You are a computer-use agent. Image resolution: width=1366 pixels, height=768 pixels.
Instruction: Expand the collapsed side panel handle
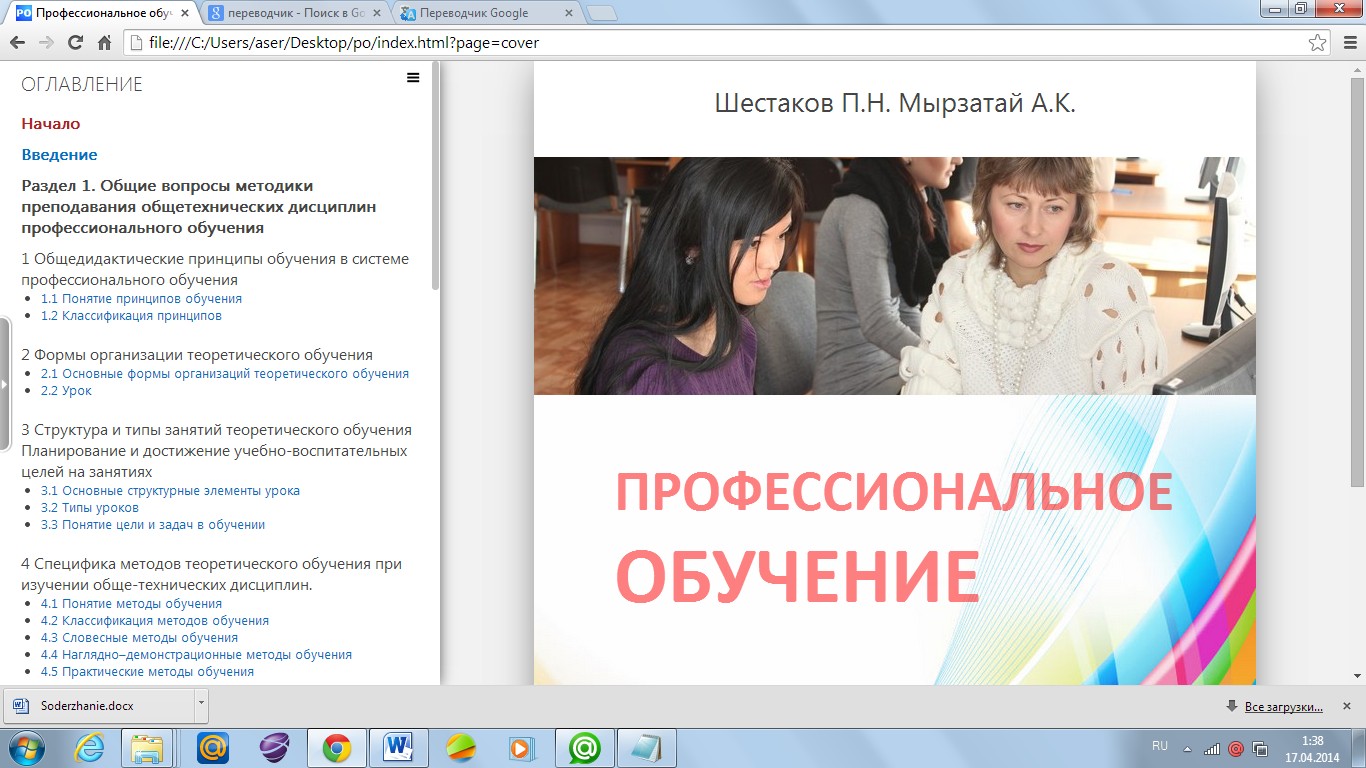pyautogui.click(x=4, y=383)
